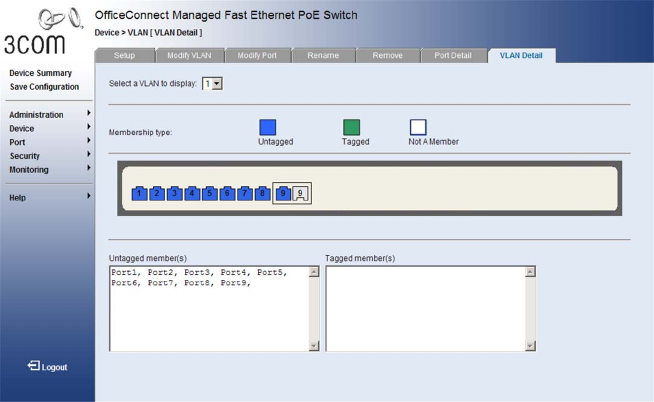The image size is (654, 402).
Task: Expand the Help menu arrow
Action: pos(89,196)
